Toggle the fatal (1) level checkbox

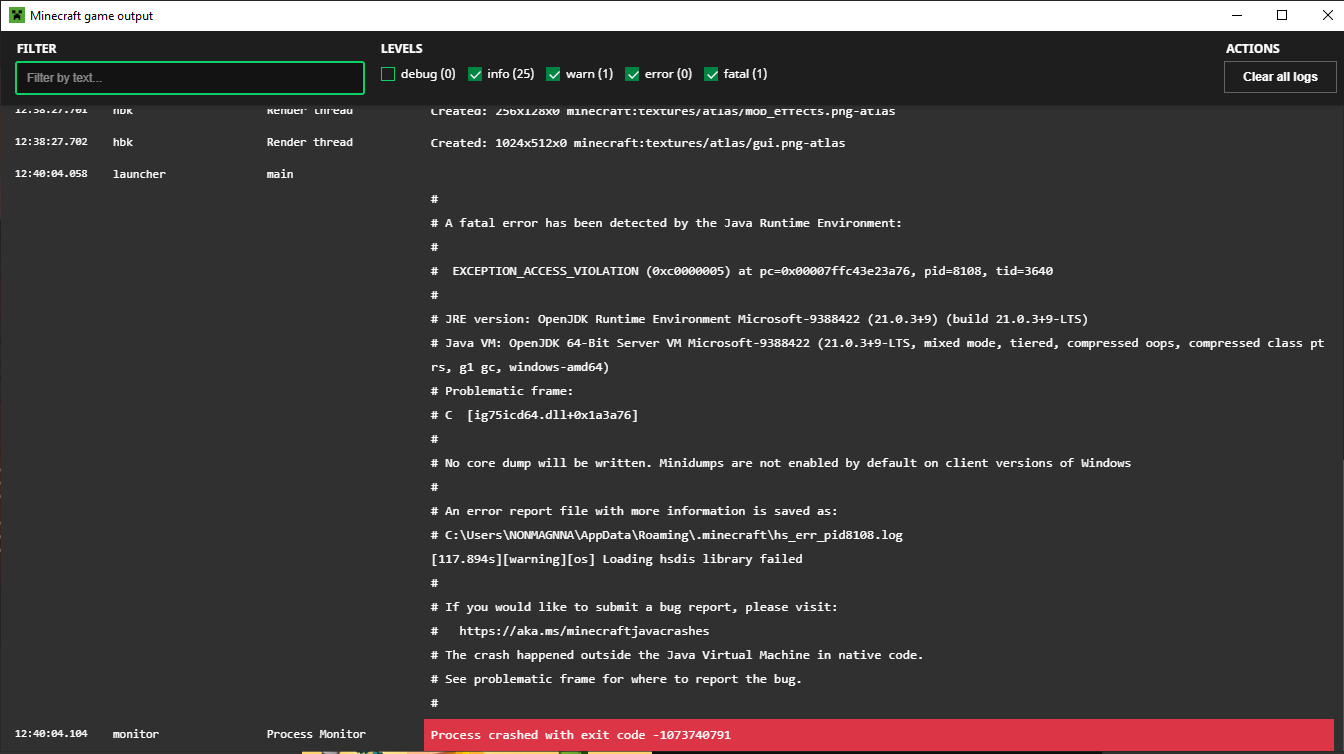point(711,74)
